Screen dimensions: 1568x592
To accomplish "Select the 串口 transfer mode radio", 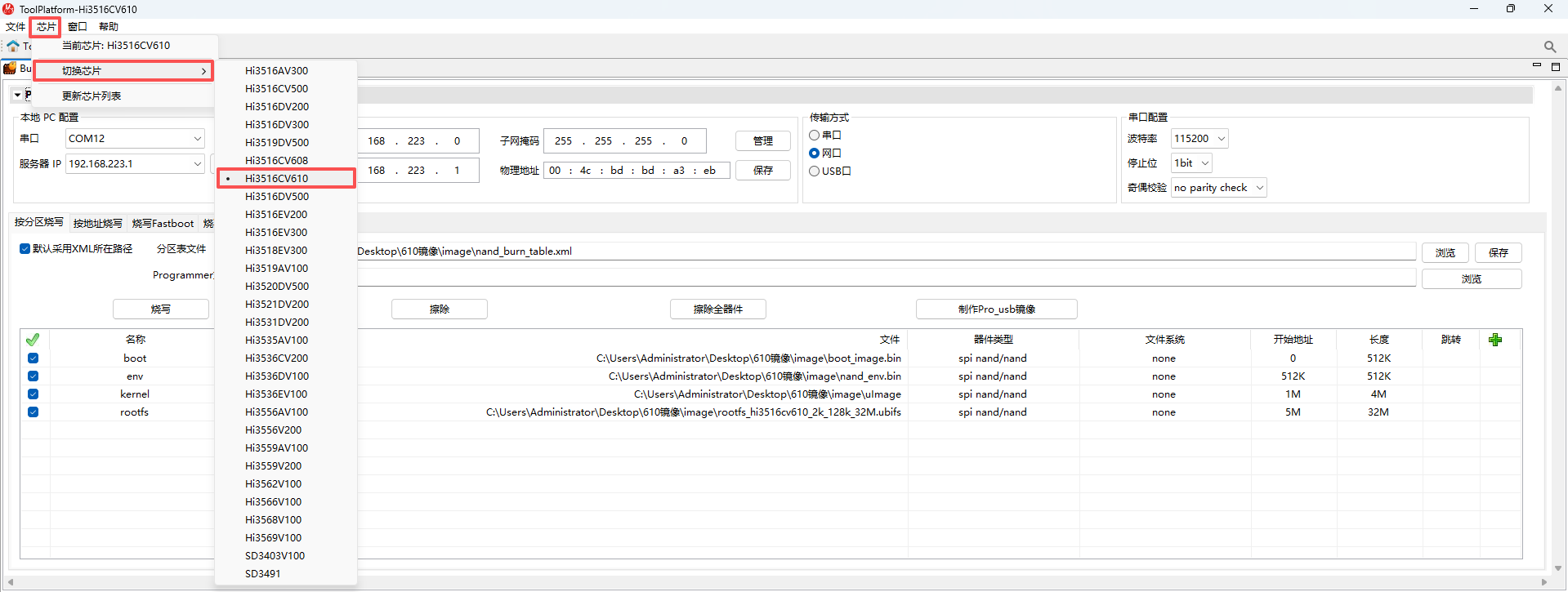I will pos(815,136).
